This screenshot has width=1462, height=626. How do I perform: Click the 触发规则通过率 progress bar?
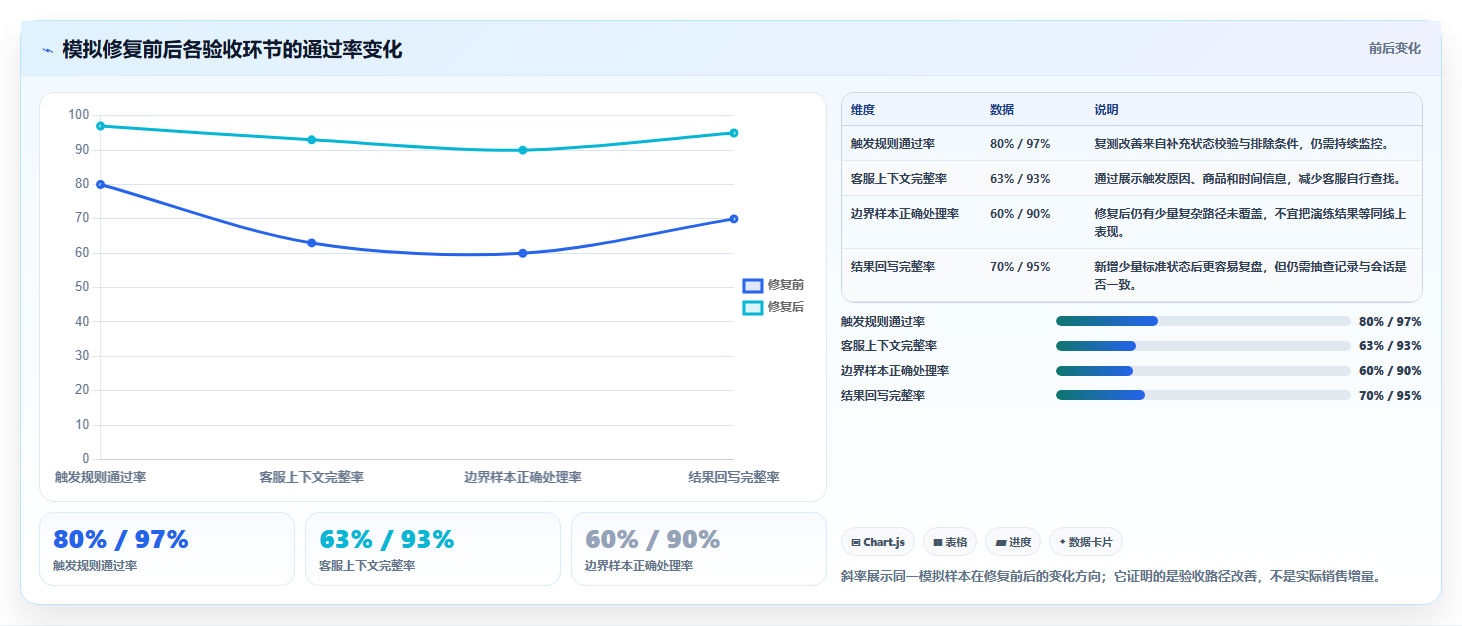pyautogui.click(x=1203, y=321)
